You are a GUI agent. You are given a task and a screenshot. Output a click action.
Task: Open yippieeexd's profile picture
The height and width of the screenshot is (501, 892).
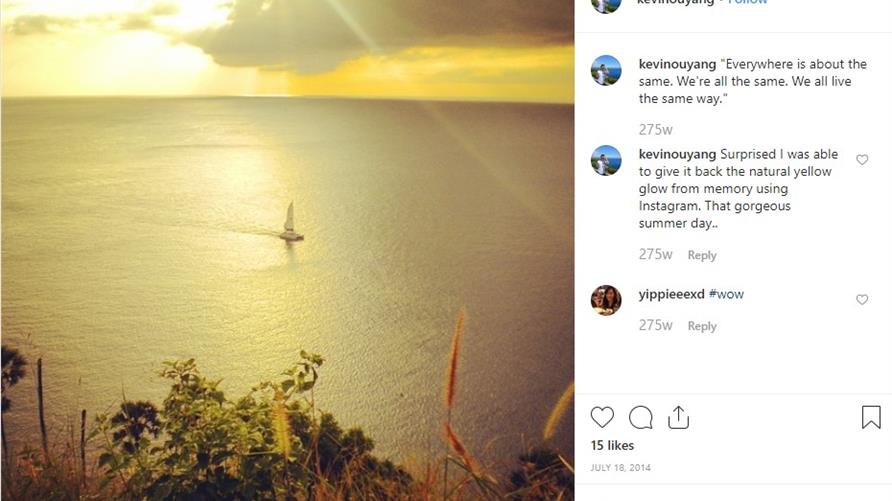(606, 300)
